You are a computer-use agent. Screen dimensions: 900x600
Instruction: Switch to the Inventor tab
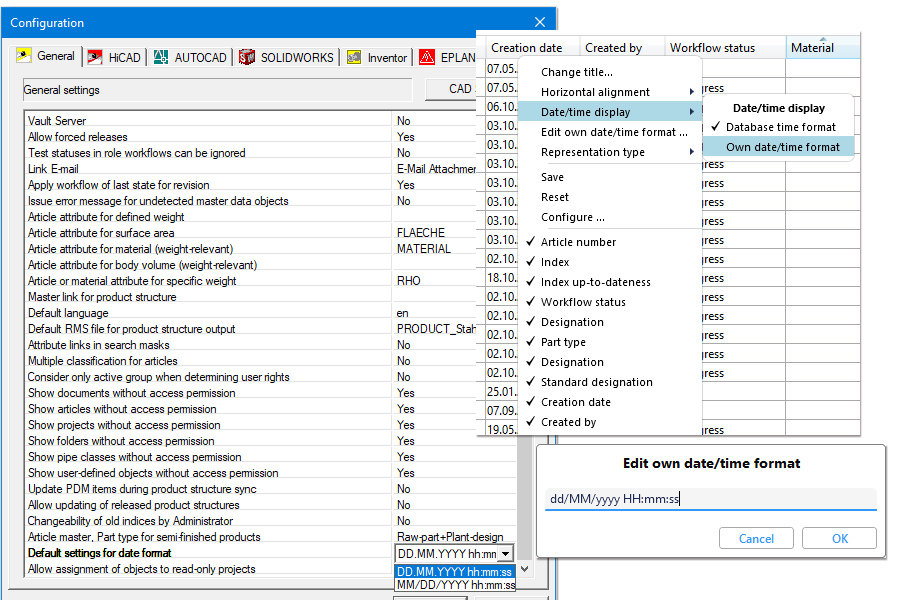click(x=378, y=57)
